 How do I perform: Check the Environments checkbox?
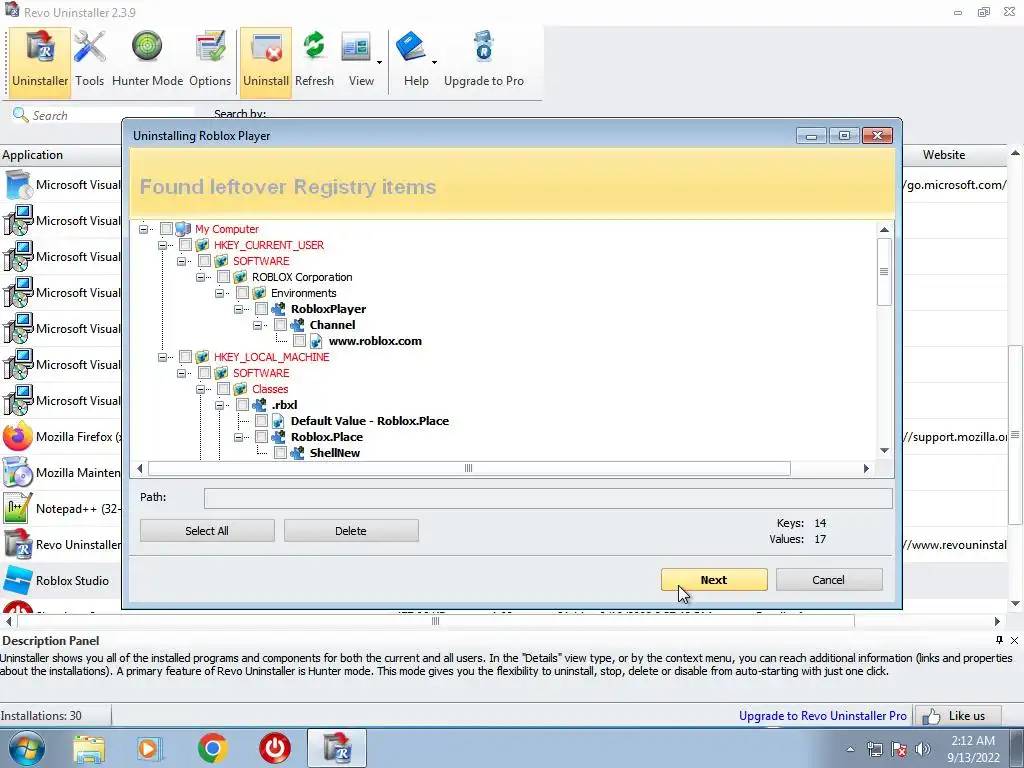(242, 293)
